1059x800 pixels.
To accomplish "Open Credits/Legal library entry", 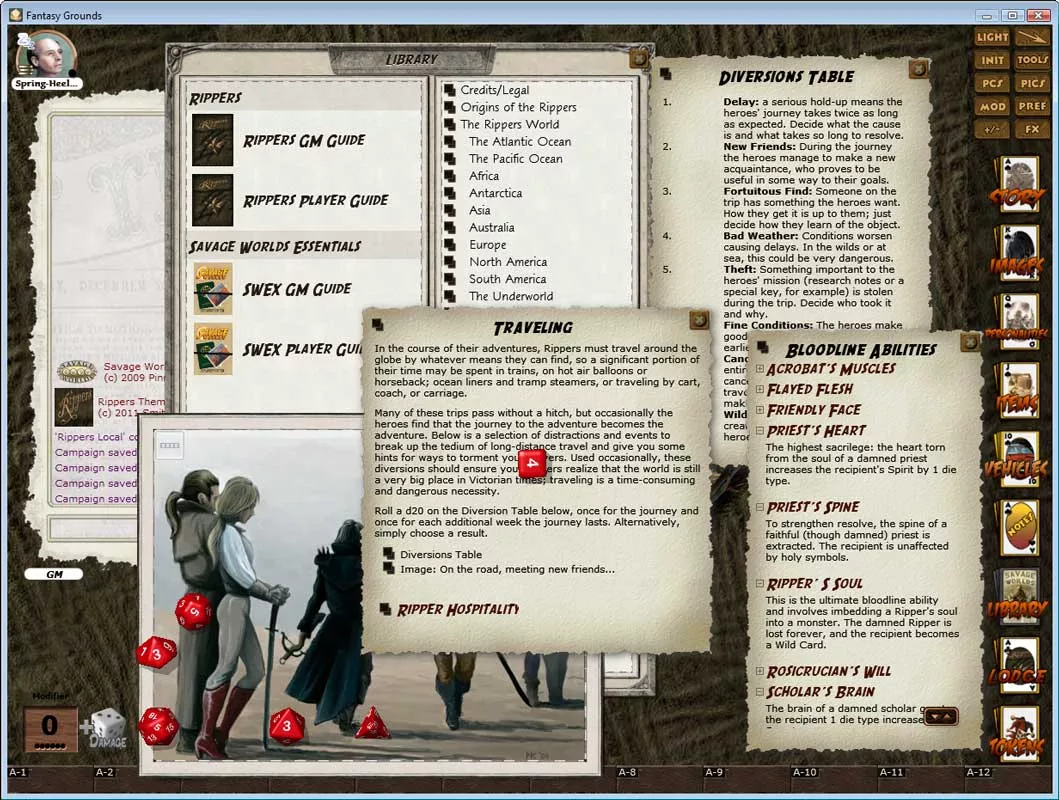I will pyautogui.click(x=487, y=90).
